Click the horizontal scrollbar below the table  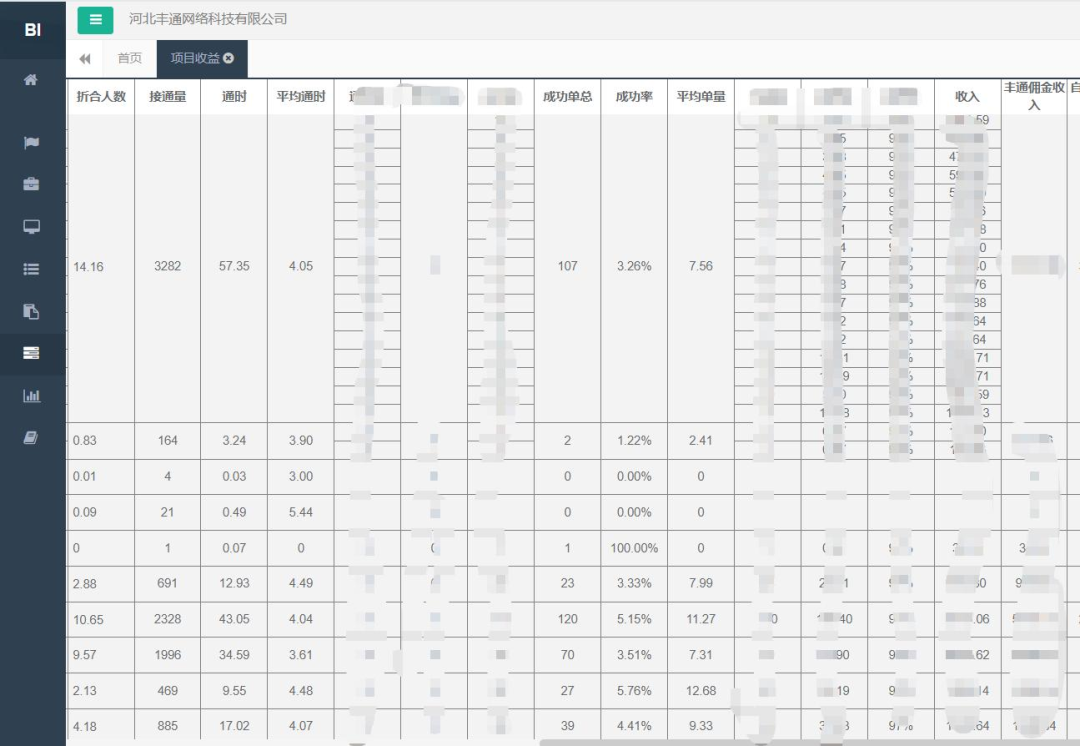809,743
